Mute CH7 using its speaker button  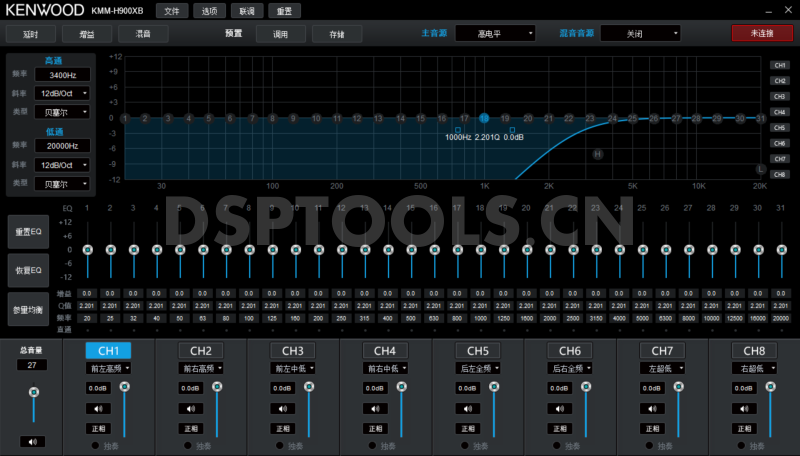[x=653, y=408]
